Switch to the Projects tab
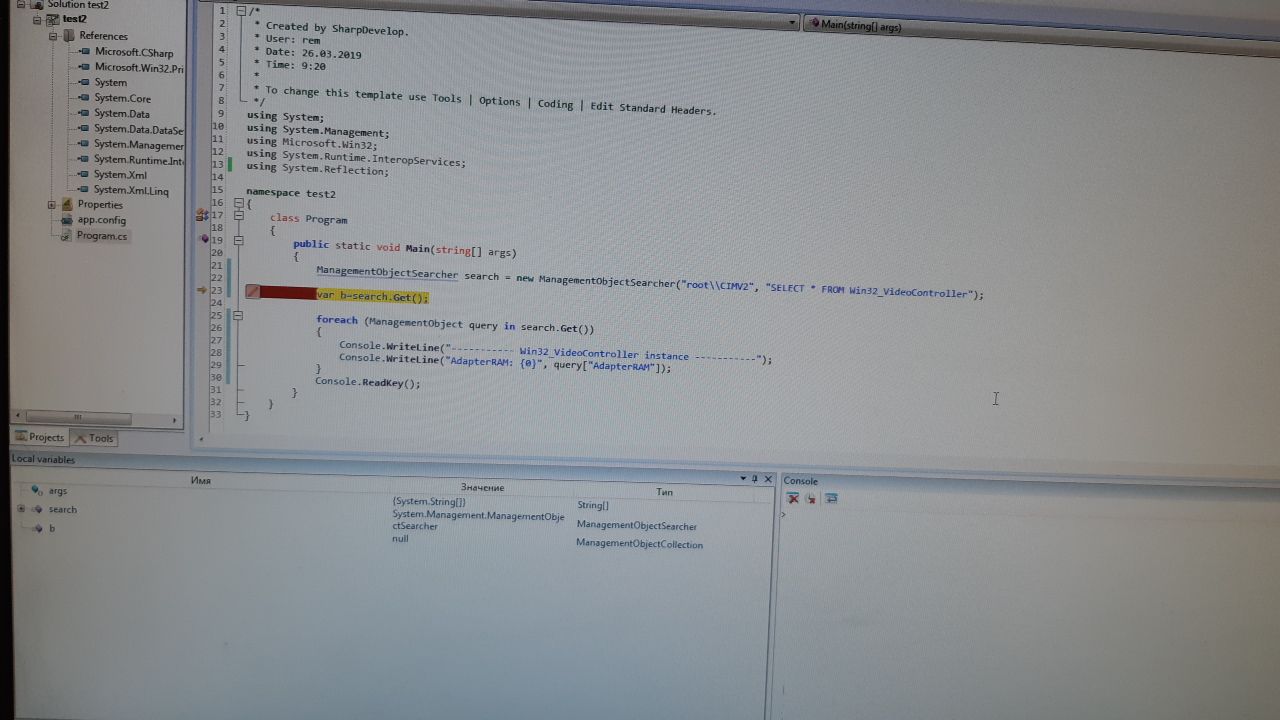 click(40, 437)
